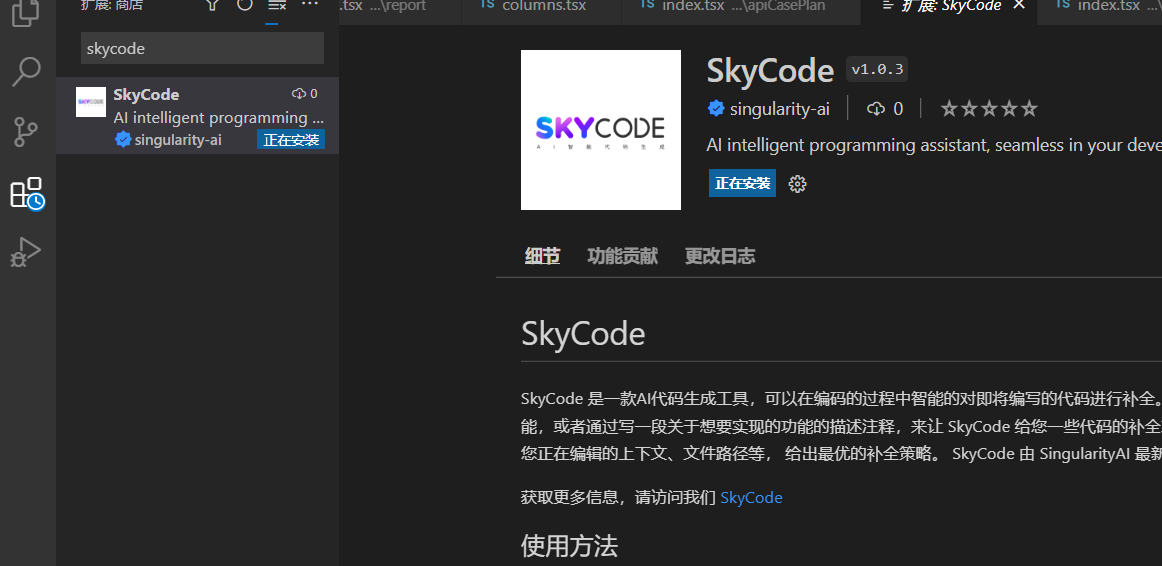Click the large SkyCode logo image

tap(601, 130)
